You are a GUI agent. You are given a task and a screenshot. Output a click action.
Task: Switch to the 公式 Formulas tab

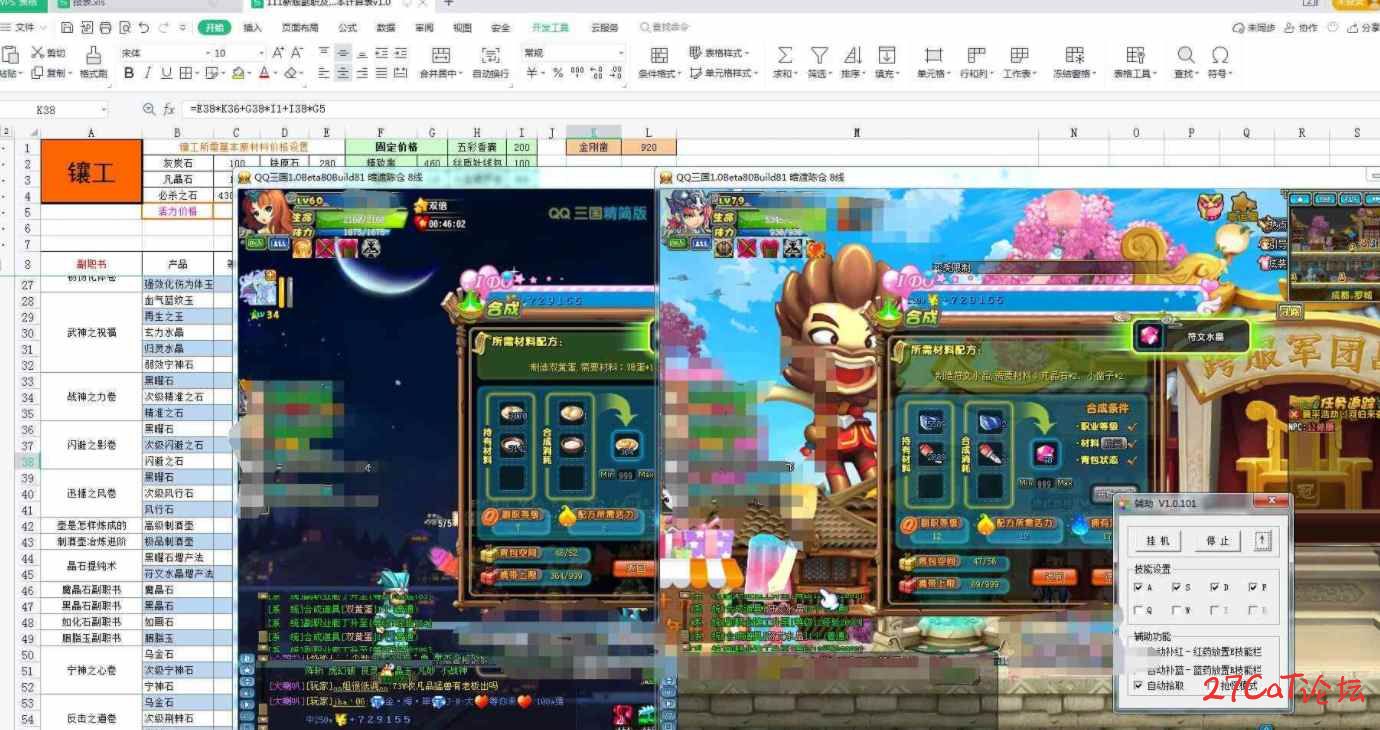tap(348, 28)
